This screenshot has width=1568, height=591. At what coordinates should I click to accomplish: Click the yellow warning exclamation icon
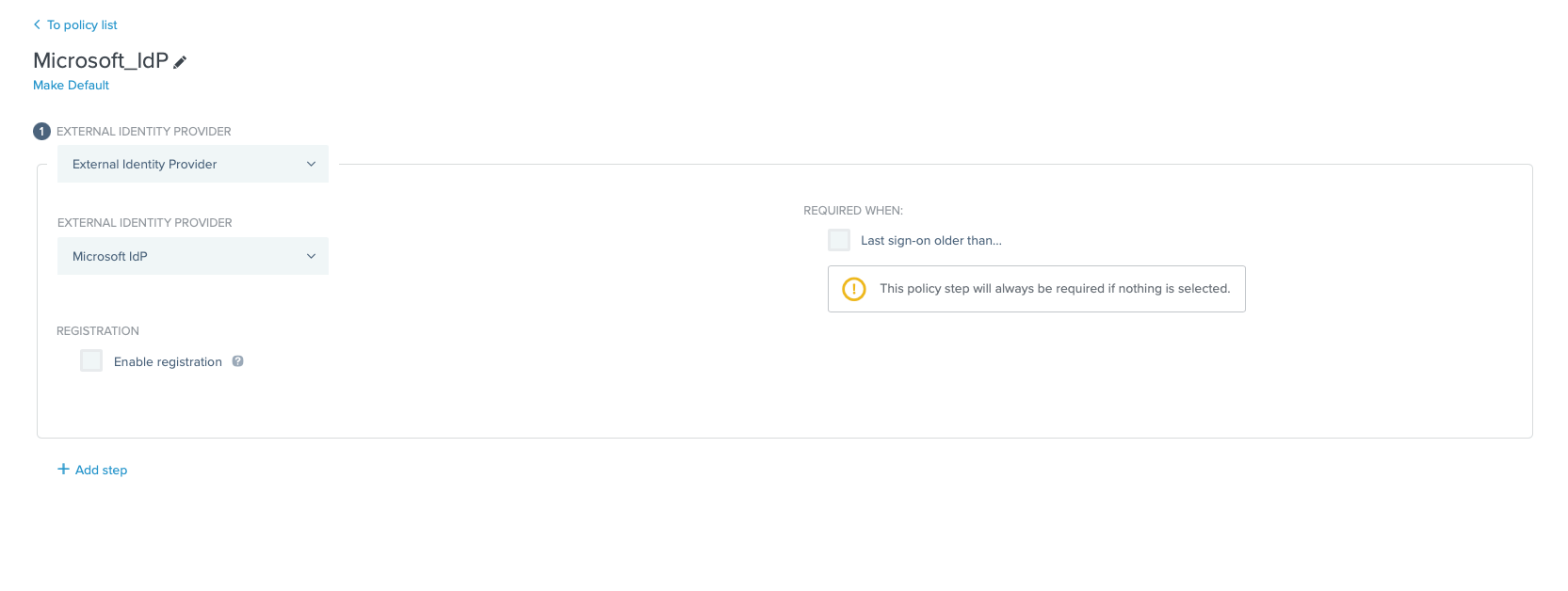pyautogui.click(x=853, y=289)
